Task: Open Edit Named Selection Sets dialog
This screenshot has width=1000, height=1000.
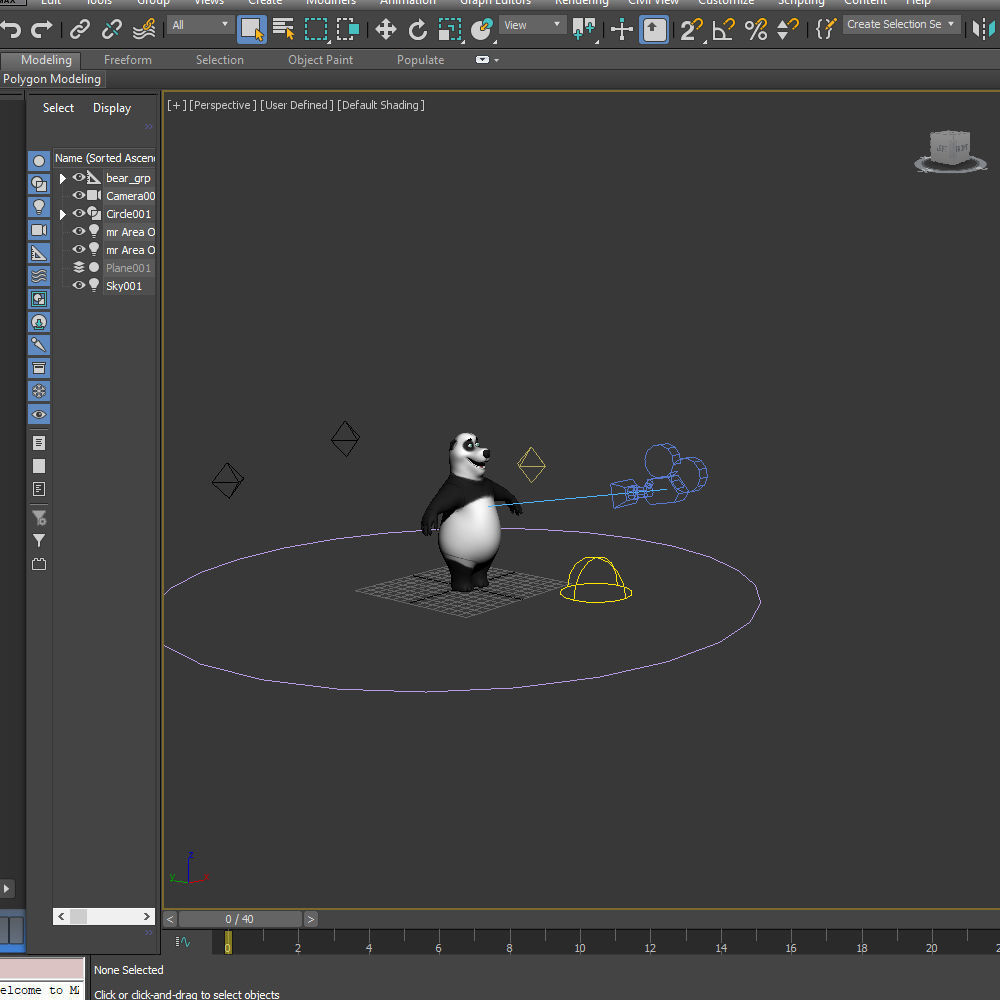Action: tap(826, 29)
